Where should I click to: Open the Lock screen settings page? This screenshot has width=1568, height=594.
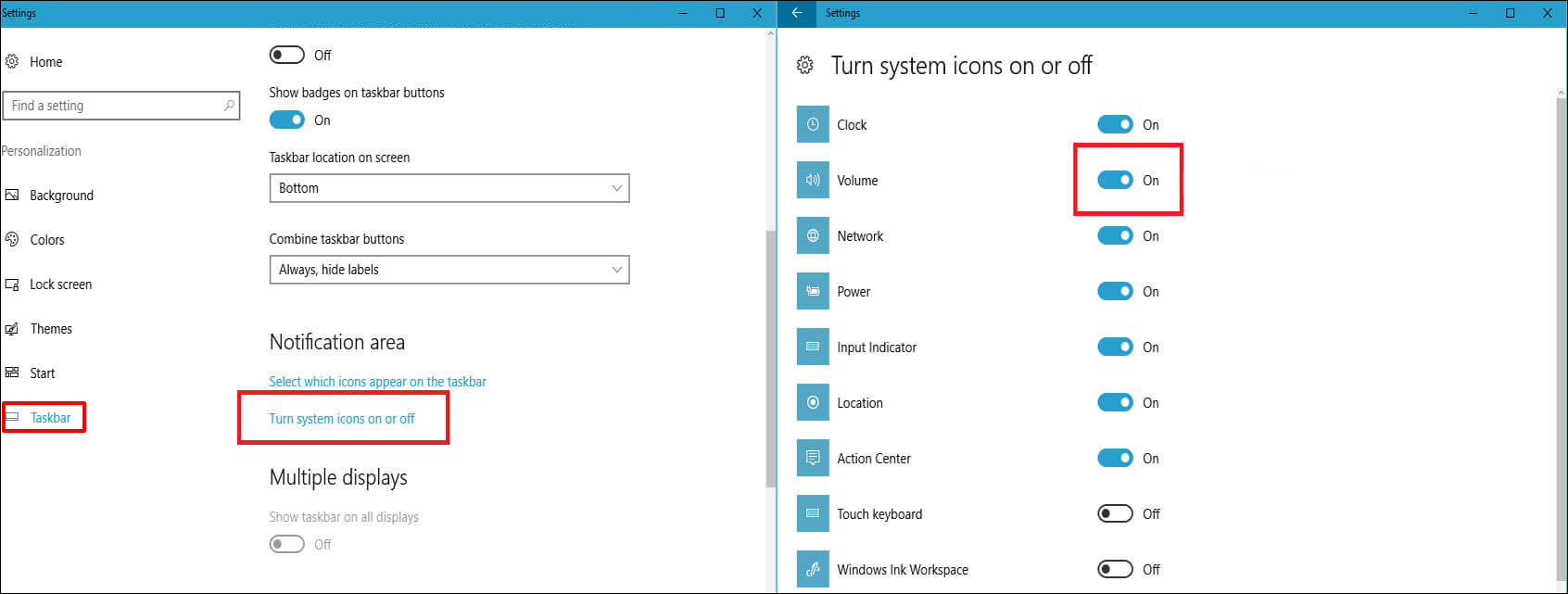pos(60,284)
